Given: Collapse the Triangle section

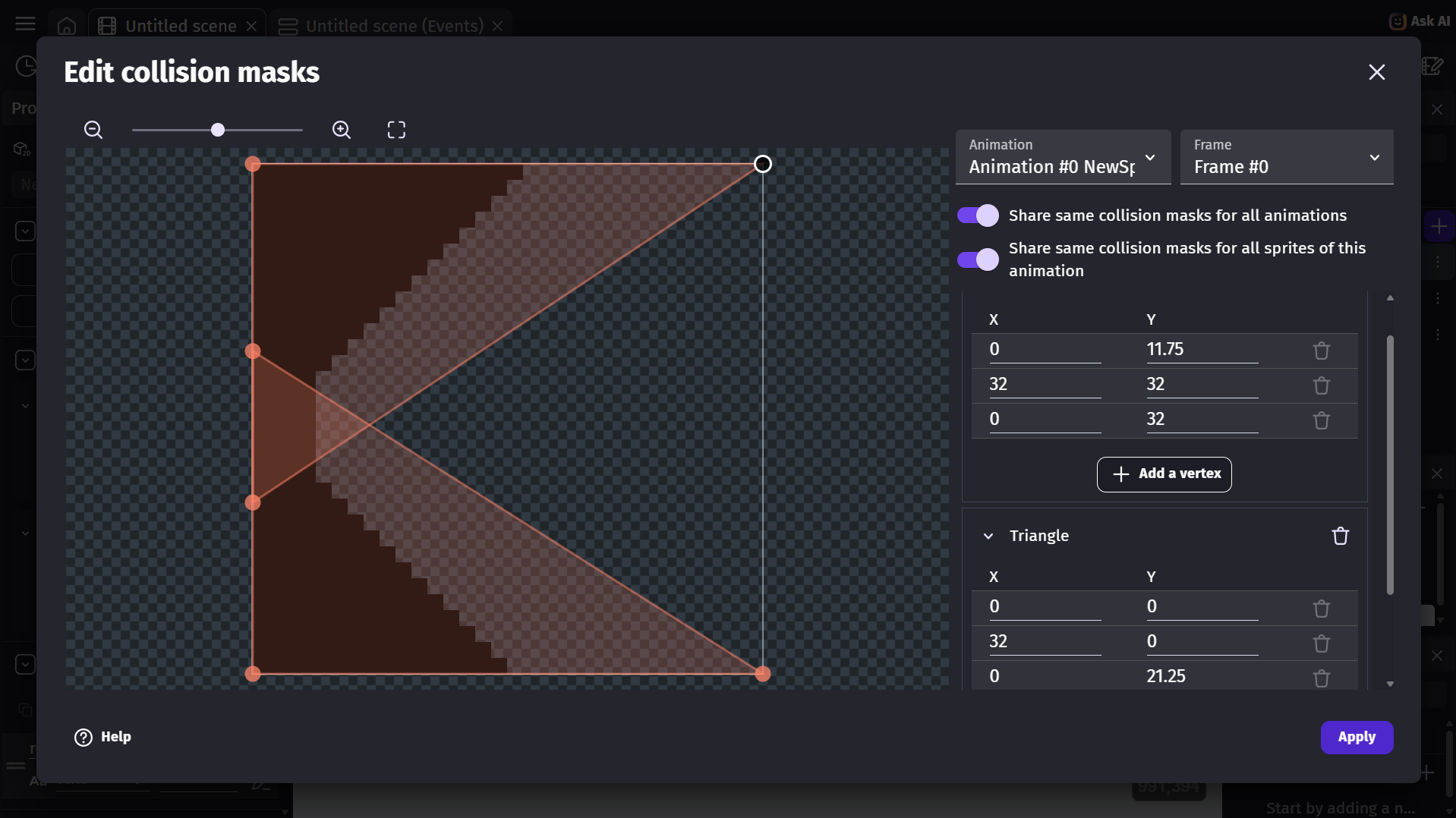Looking at the screenshot, I should tap(988, 536).
